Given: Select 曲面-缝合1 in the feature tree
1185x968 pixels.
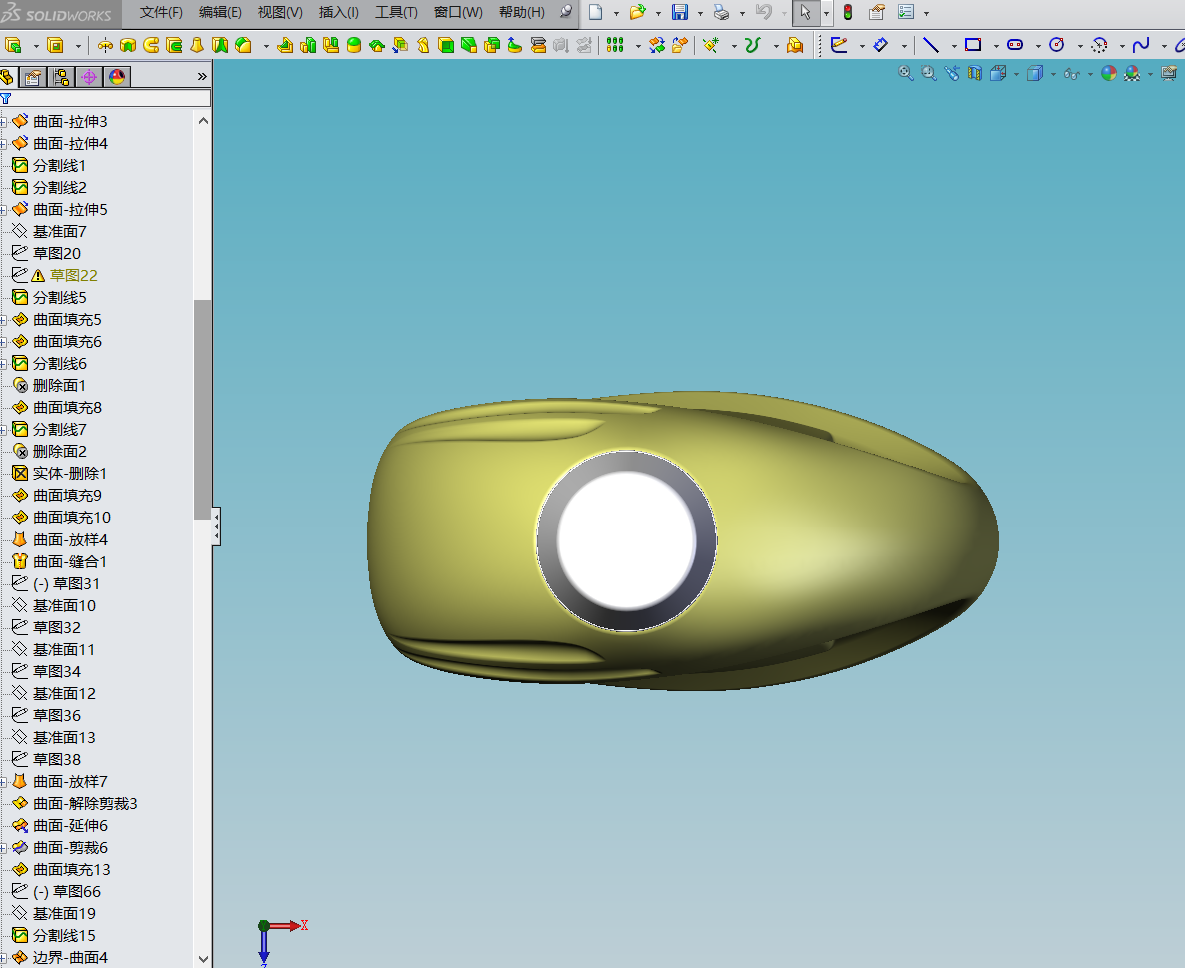Looking at the screenshot, I should [x=70, y=561].
